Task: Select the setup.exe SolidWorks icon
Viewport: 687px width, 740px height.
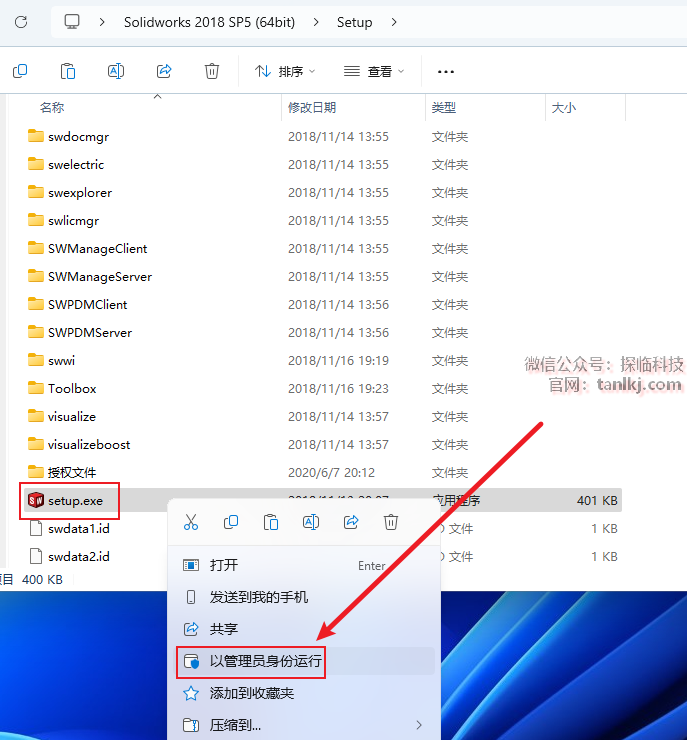Action: [36, 500]
